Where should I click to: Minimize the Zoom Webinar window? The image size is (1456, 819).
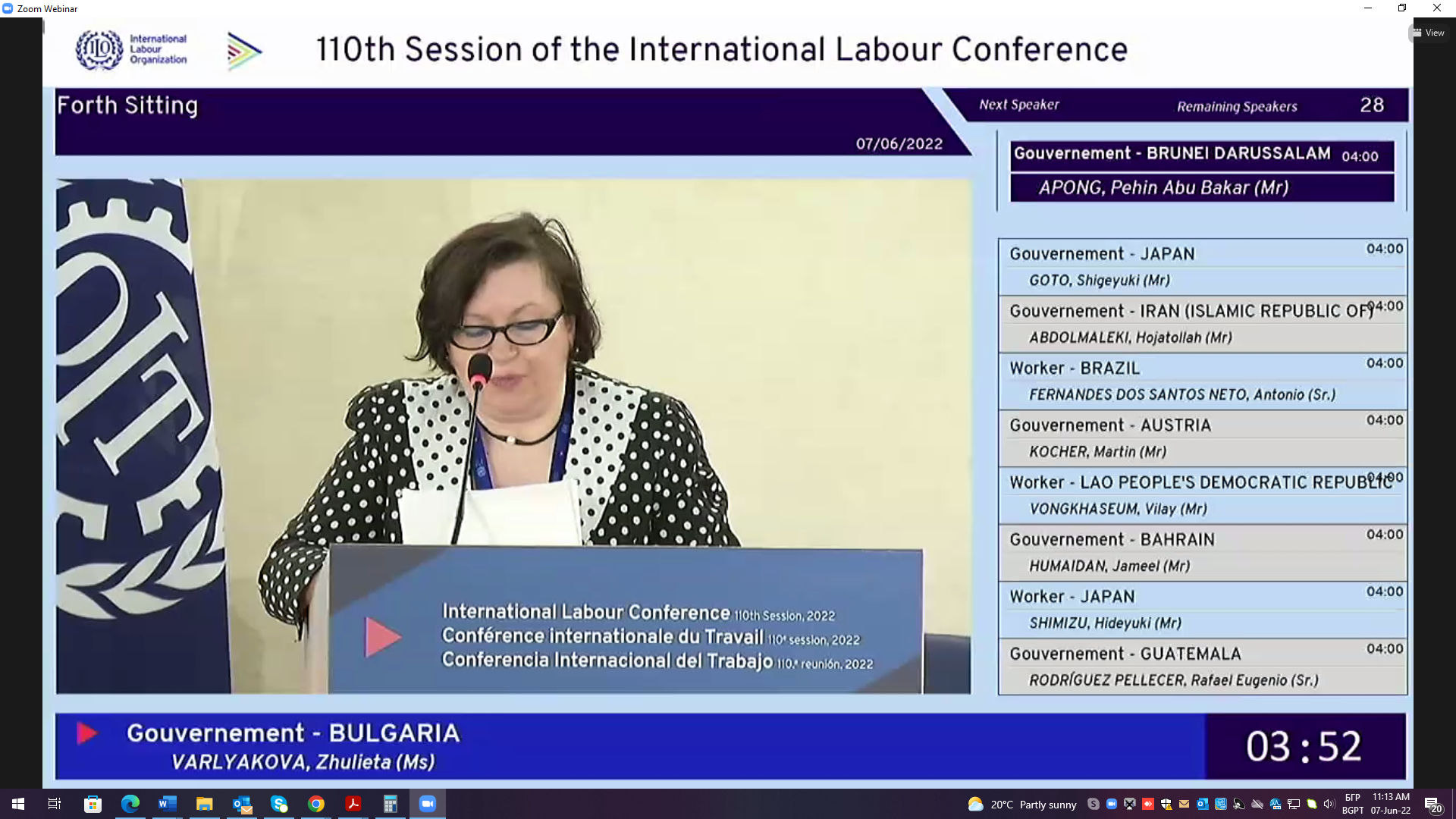click(x=1368, y=8)
